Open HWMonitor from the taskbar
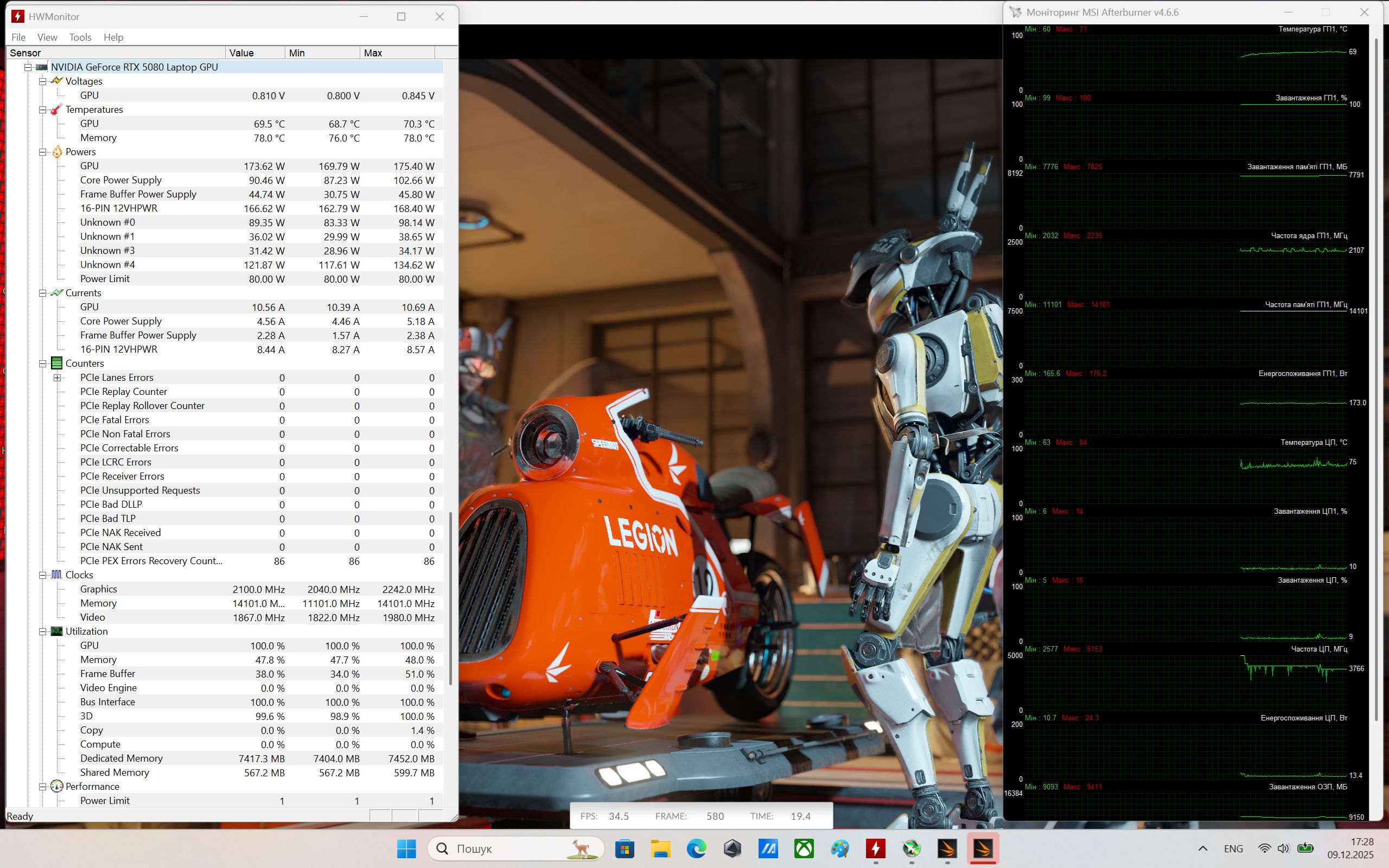 875,848
